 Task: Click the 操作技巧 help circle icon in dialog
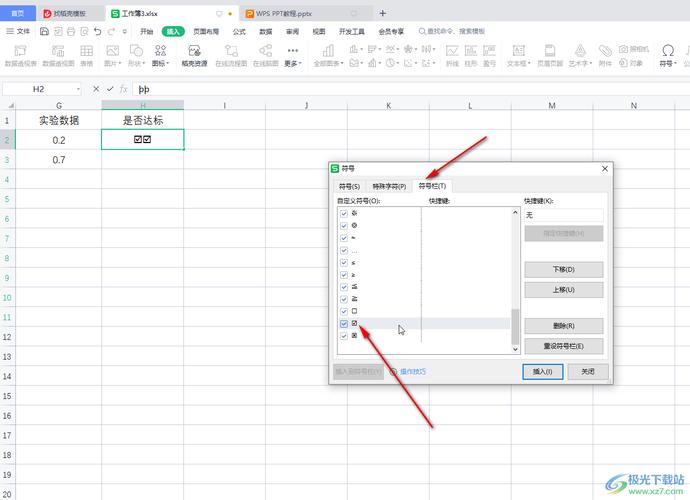pyautogui.click(x=394, y=372)
